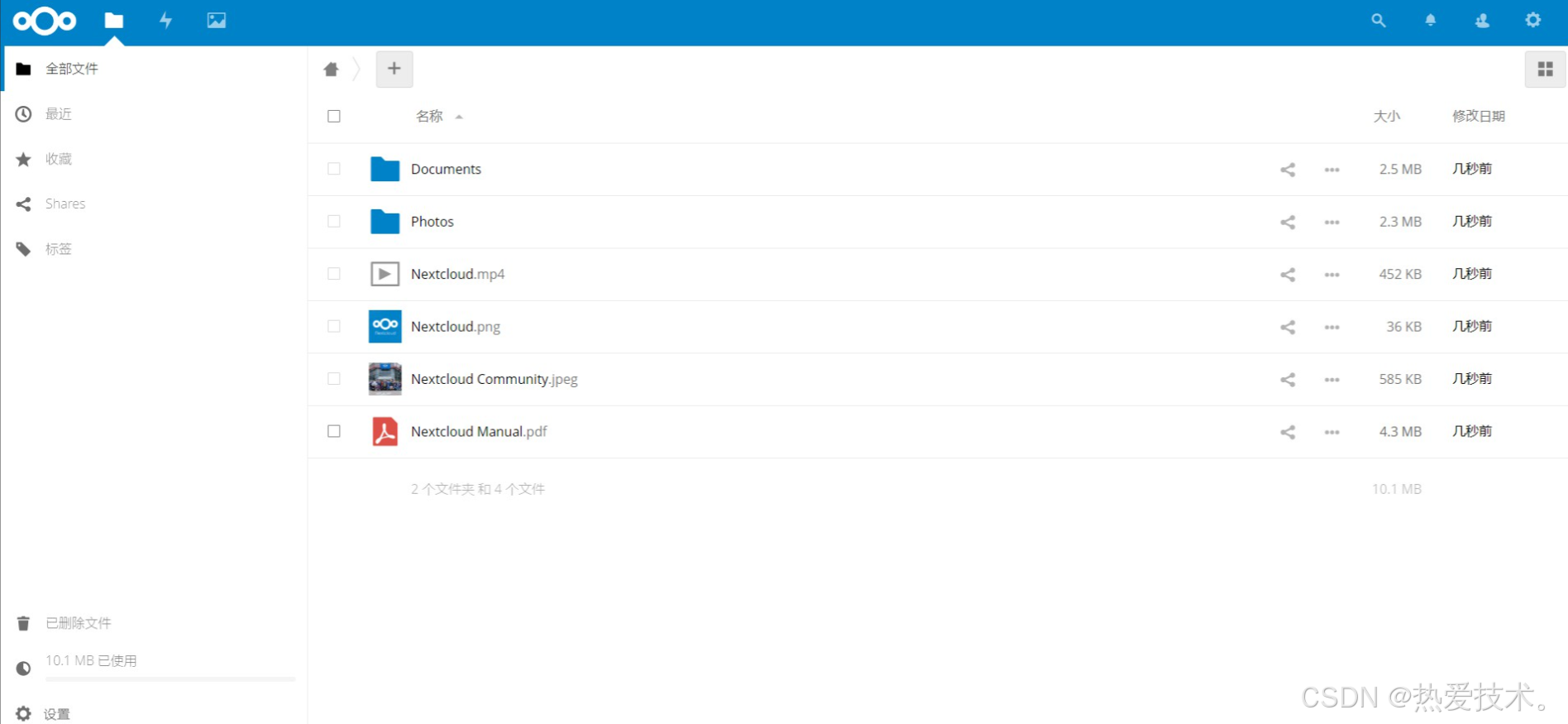Click the 2.5 MB size of Documents
This screenshot has height=724, width=1568.
[1400, 169]
